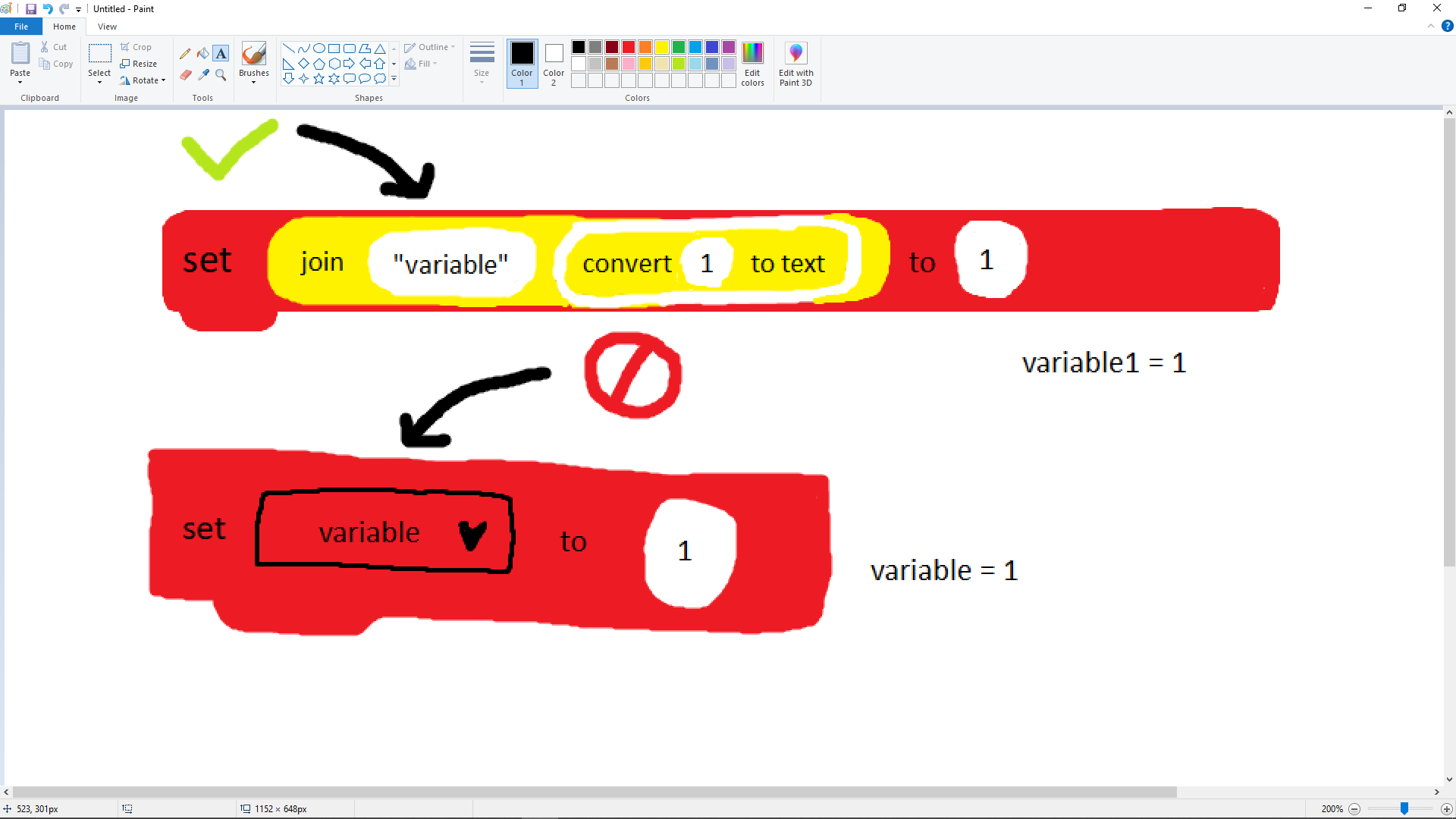This screenshot has height=819, width=1456.
Task: Select the Magnifier tool
Action: point(221,74)
